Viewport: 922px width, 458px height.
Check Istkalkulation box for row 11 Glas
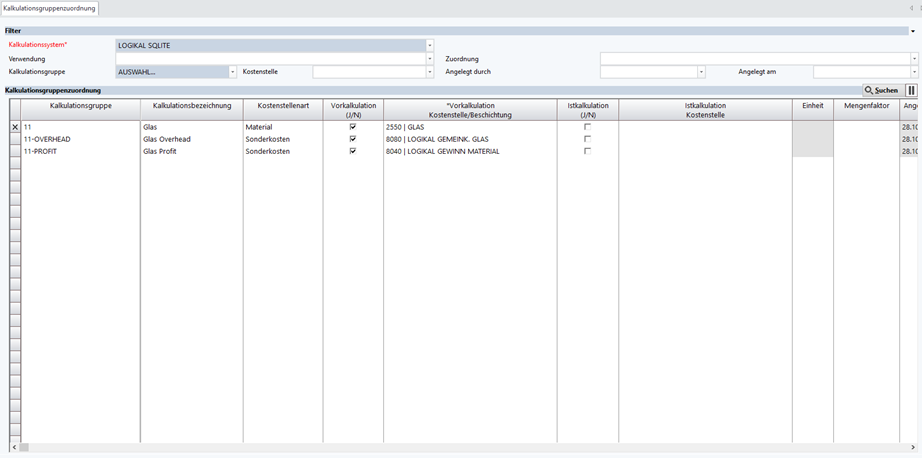(587, 127)
